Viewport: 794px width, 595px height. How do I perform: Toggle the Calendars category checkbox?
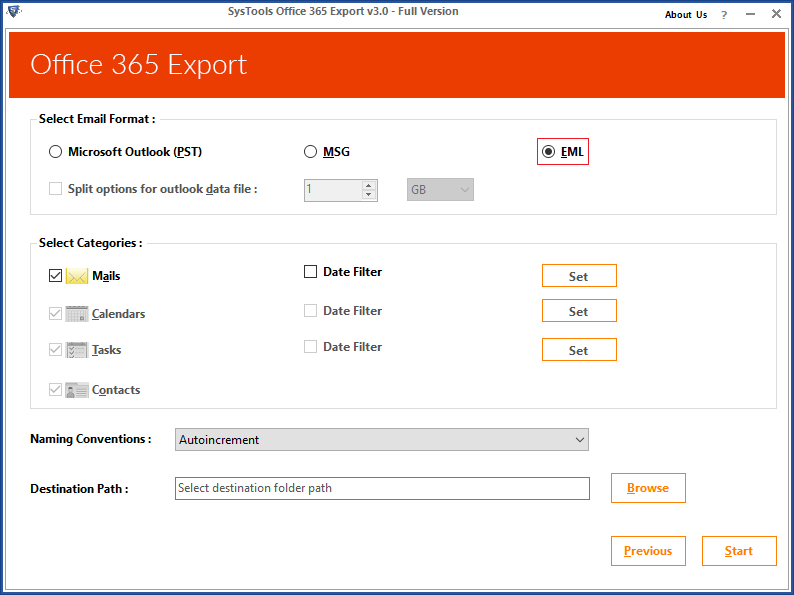55,314
